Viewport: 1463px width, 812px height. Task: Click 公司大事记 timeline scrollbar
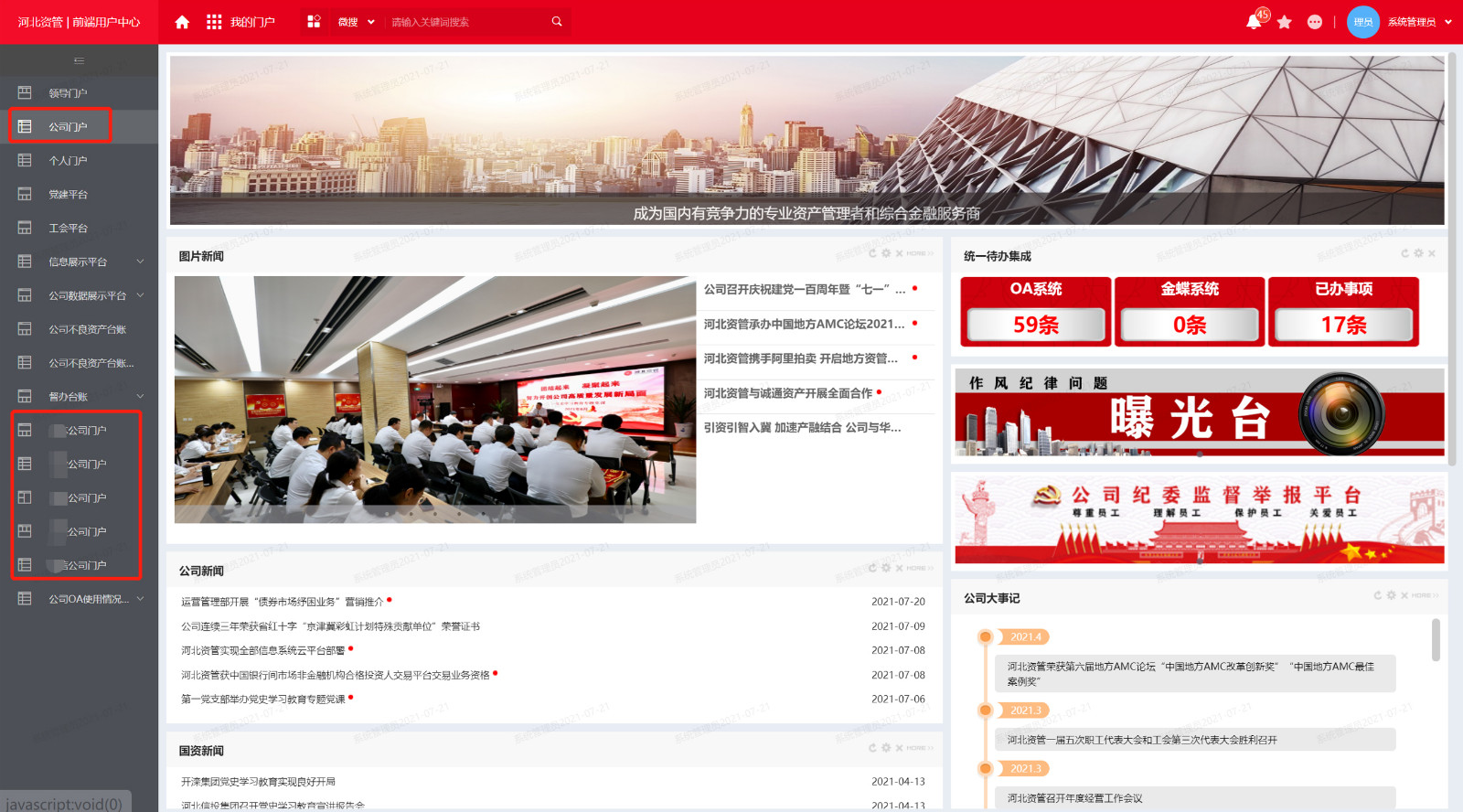coord(1436,639)
